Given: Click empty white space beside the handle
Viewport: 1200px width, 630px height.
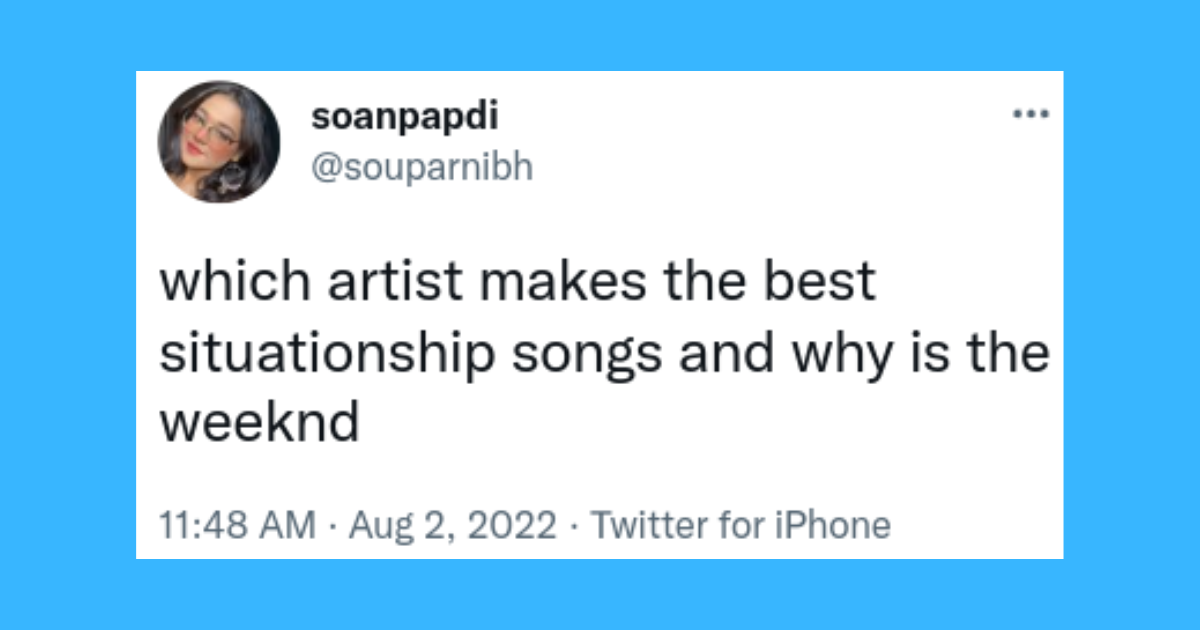Looking at the screenshot, I should pyautogui.click(x=760, y=168).
